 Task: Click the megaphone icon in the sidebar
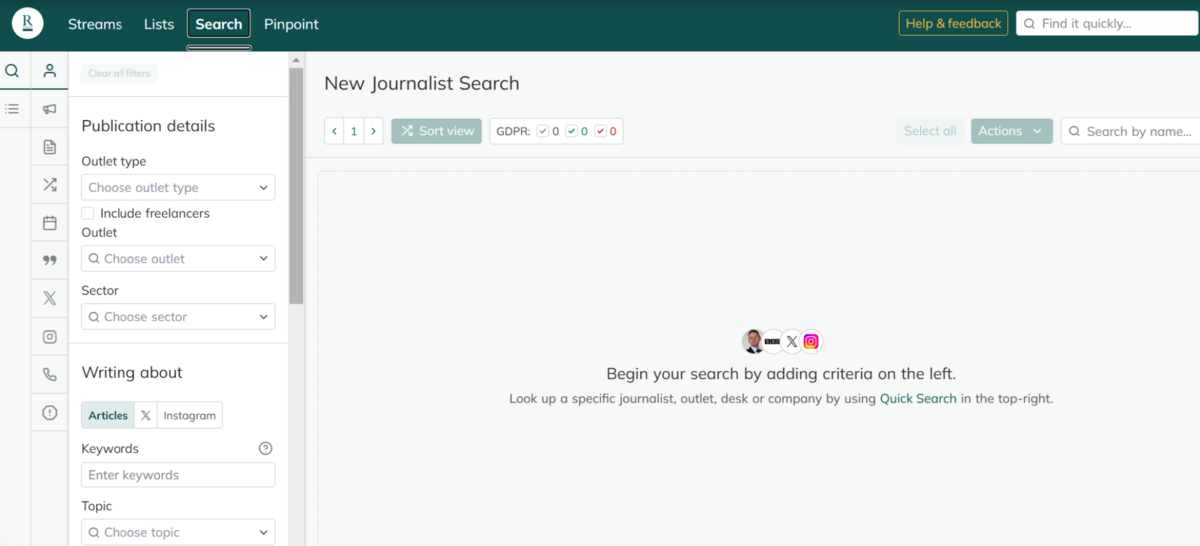click(49, 109)
